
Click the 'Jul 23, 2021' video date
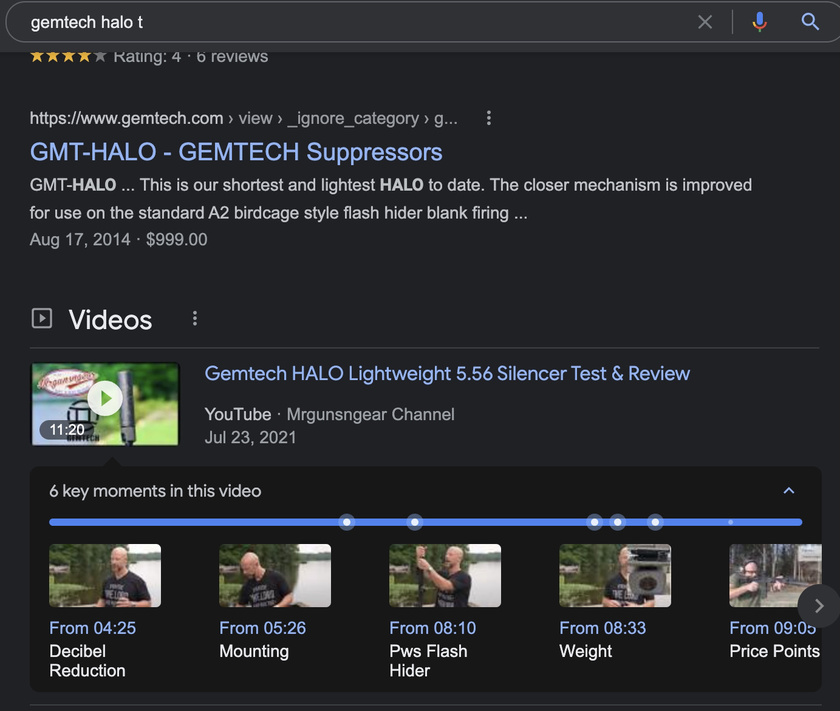click(250, 437)
